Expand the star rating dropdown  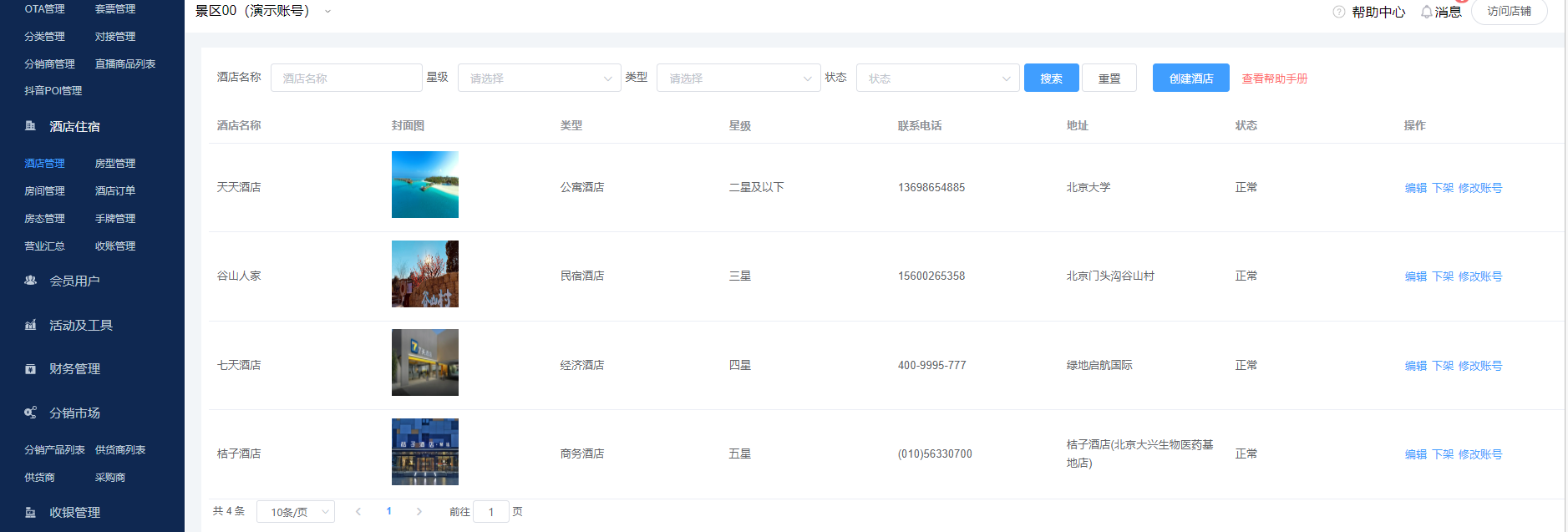pos(539,79)
